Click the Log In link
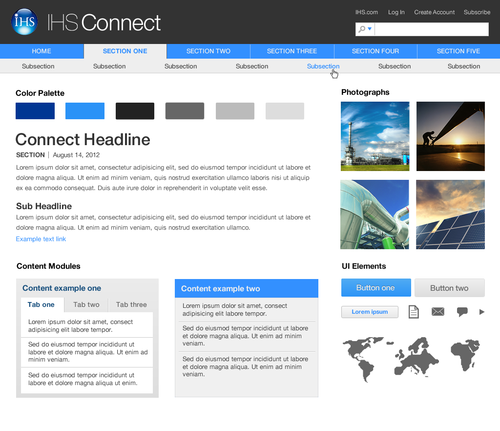The image size is (500, 431). click(396, 12)
